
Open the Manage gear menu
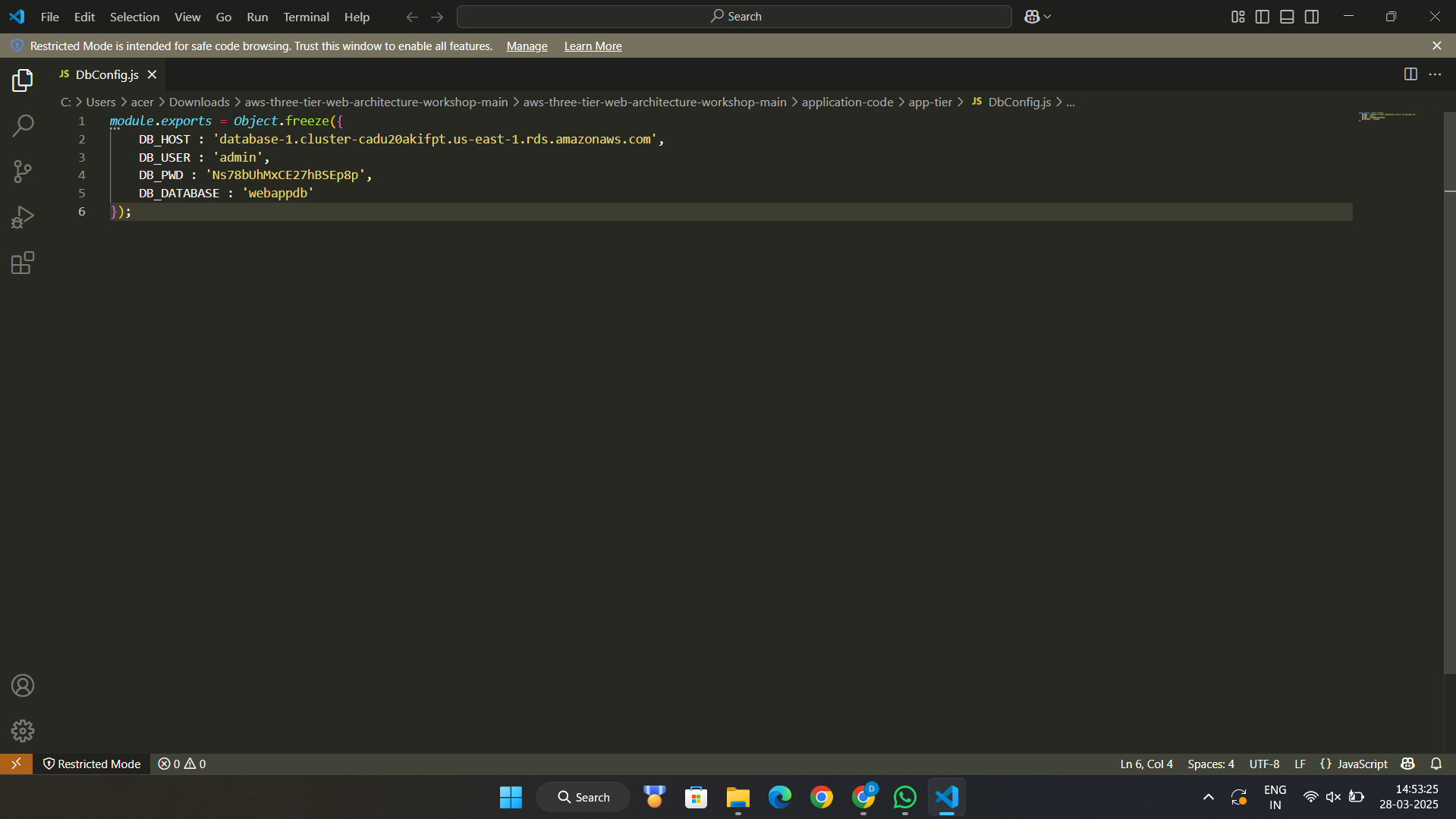pyautogui.click(x=23, y=731)
